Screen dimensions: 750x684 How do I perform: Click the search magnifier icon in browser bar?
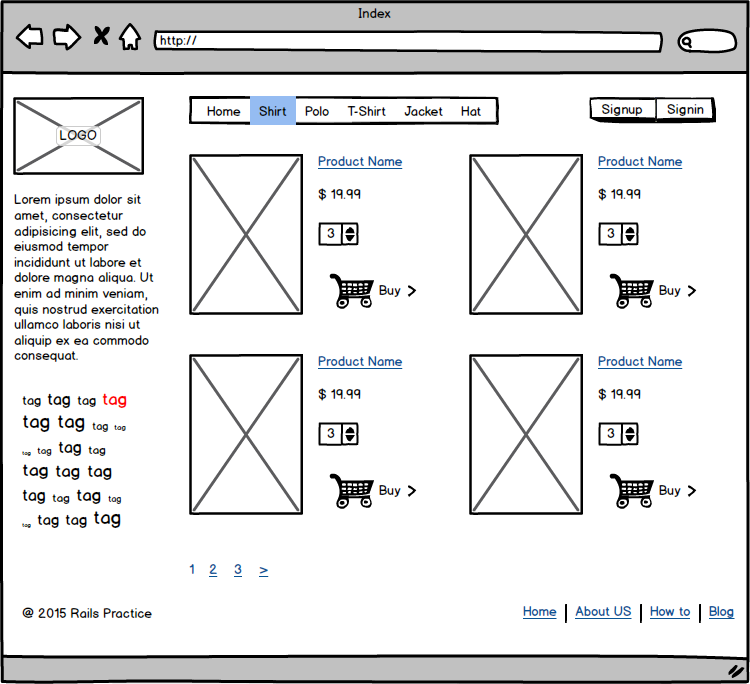tap(688, 42)
